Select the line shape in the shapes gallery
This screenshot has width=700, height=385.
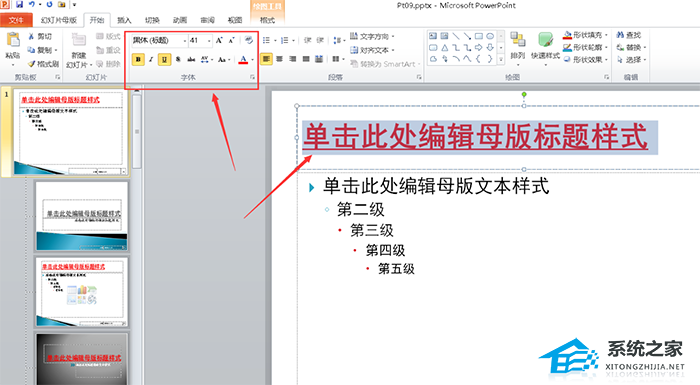(x=456, y=36)
